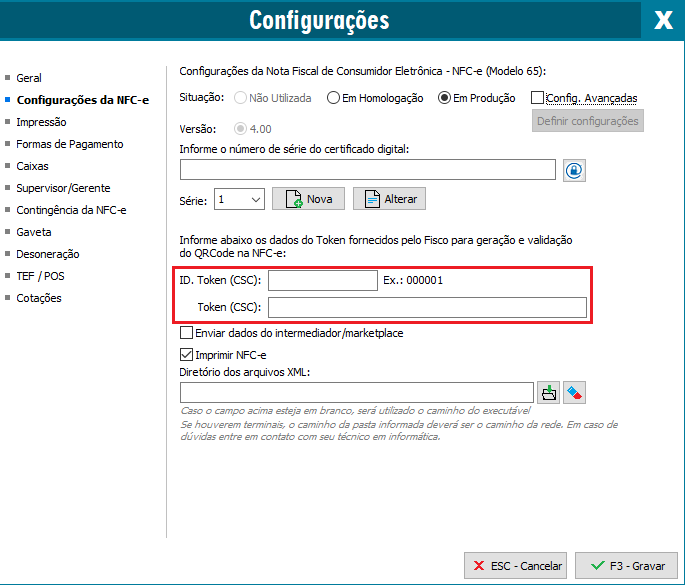The height and width of the screenshot is (585, 685).
Task: Close the Configurações window with X
Action: (x=662, y=20)
